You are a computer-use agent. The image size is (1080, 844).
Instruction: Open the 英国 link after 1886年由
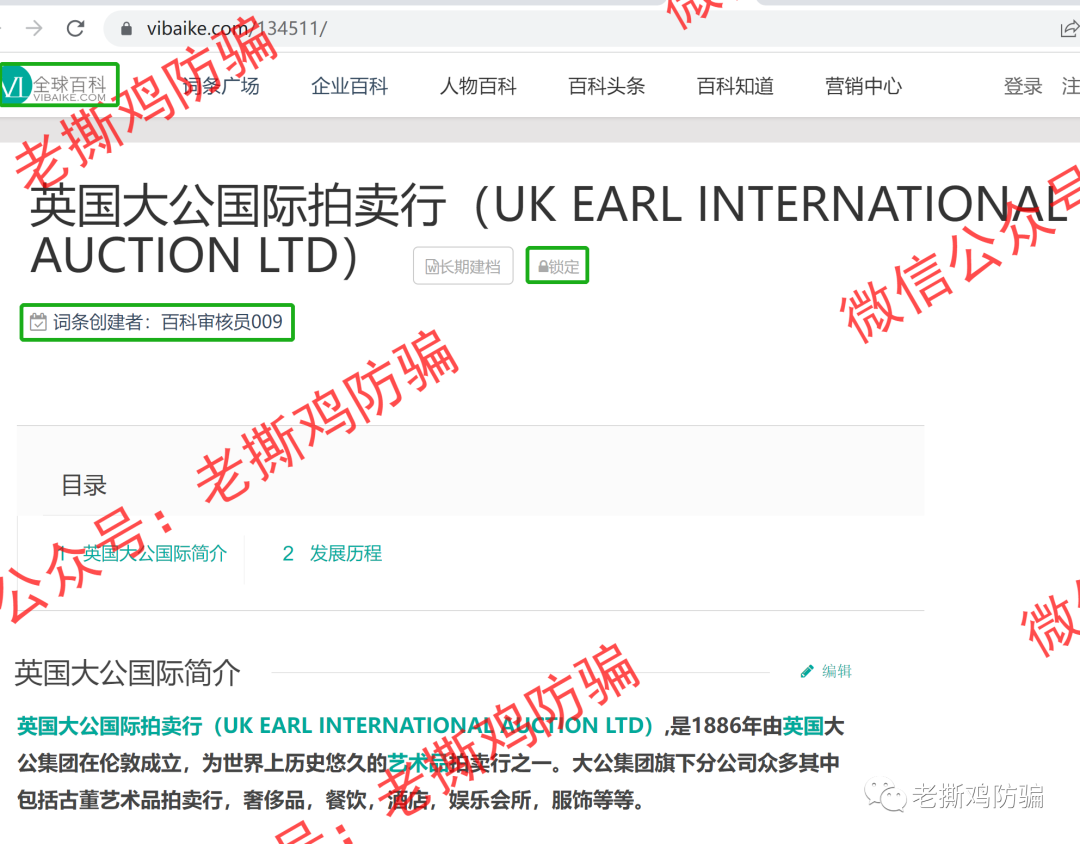[802, 725]
